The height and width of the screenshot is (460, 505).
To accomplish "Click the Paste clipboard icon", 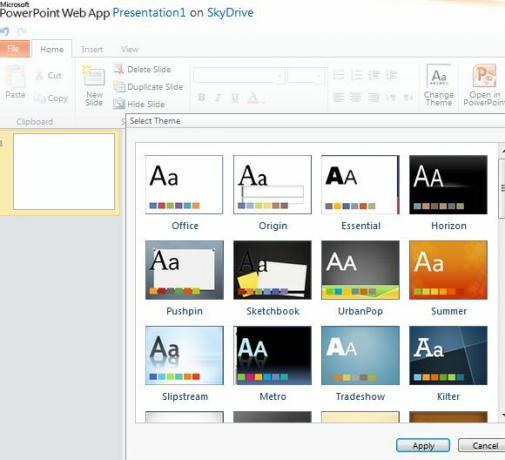I will point(15,76).
